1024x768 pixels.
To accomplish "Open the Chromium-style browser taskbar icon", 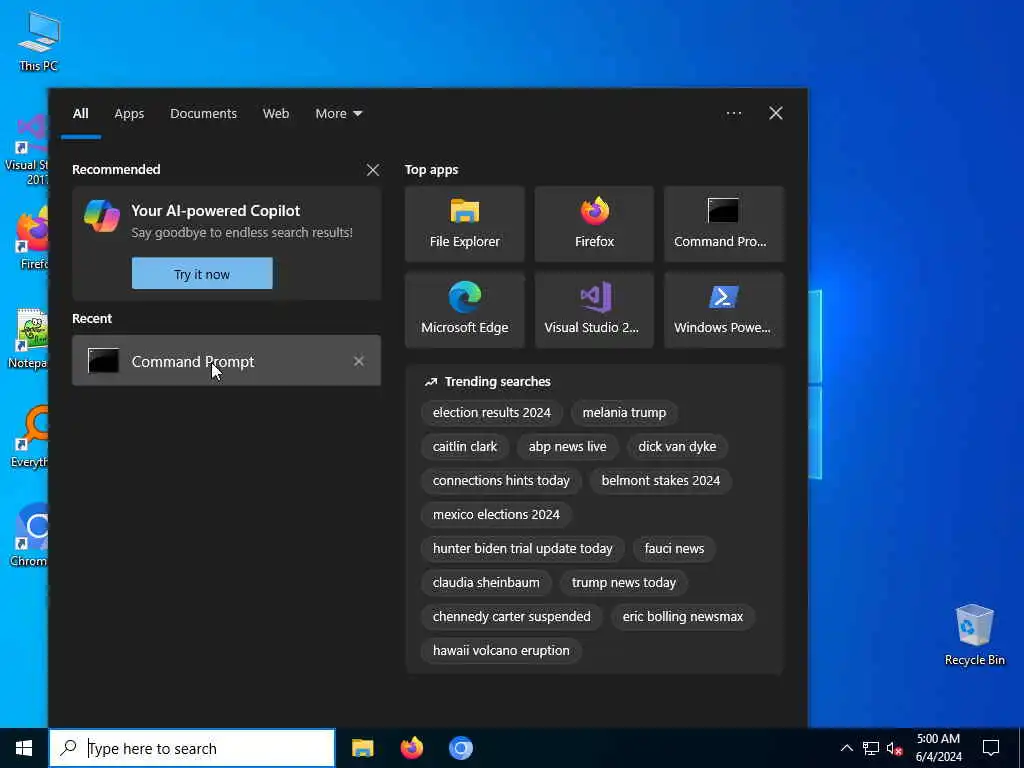I will (x=461, y=748).
